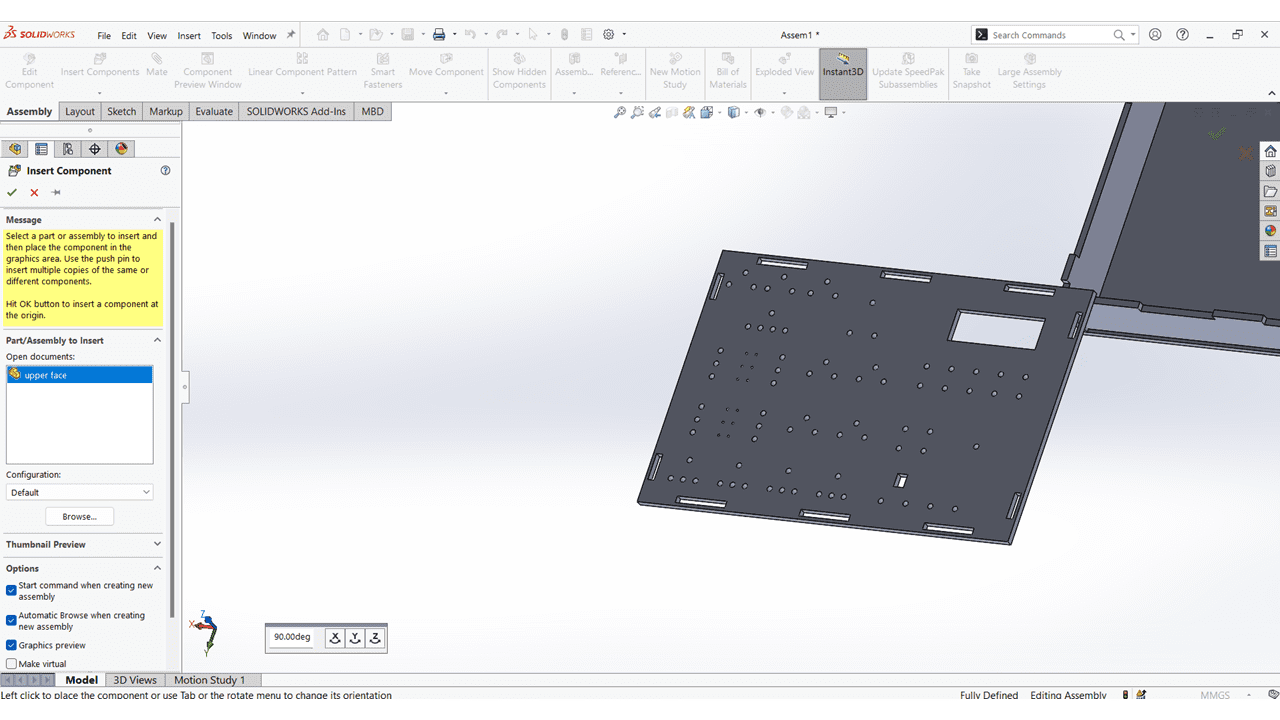1280x720 pixels.
Task: Switch to the Sketch tab
Action: [122, 111]
